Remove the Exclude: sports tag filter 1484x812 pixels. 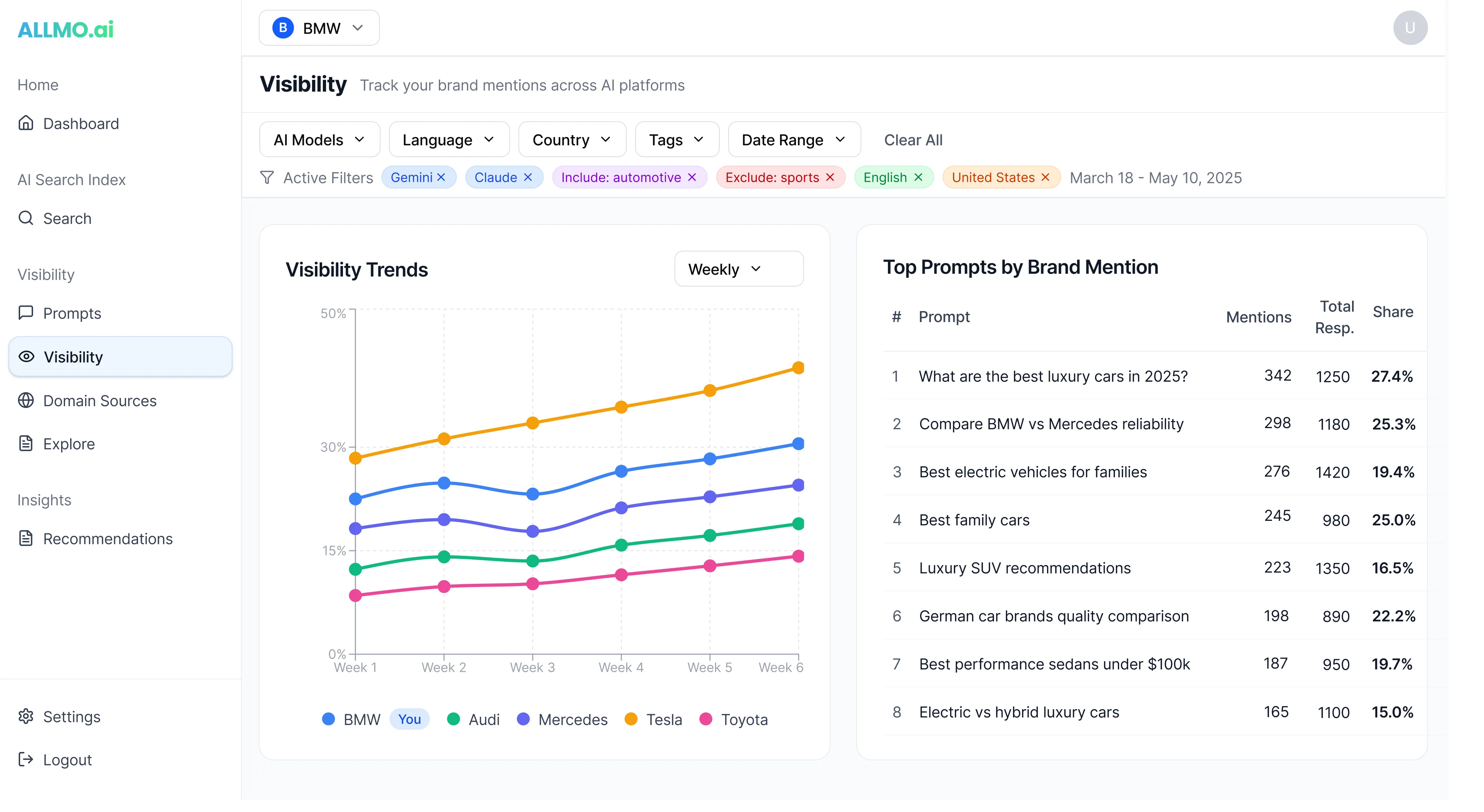(830, 177)
